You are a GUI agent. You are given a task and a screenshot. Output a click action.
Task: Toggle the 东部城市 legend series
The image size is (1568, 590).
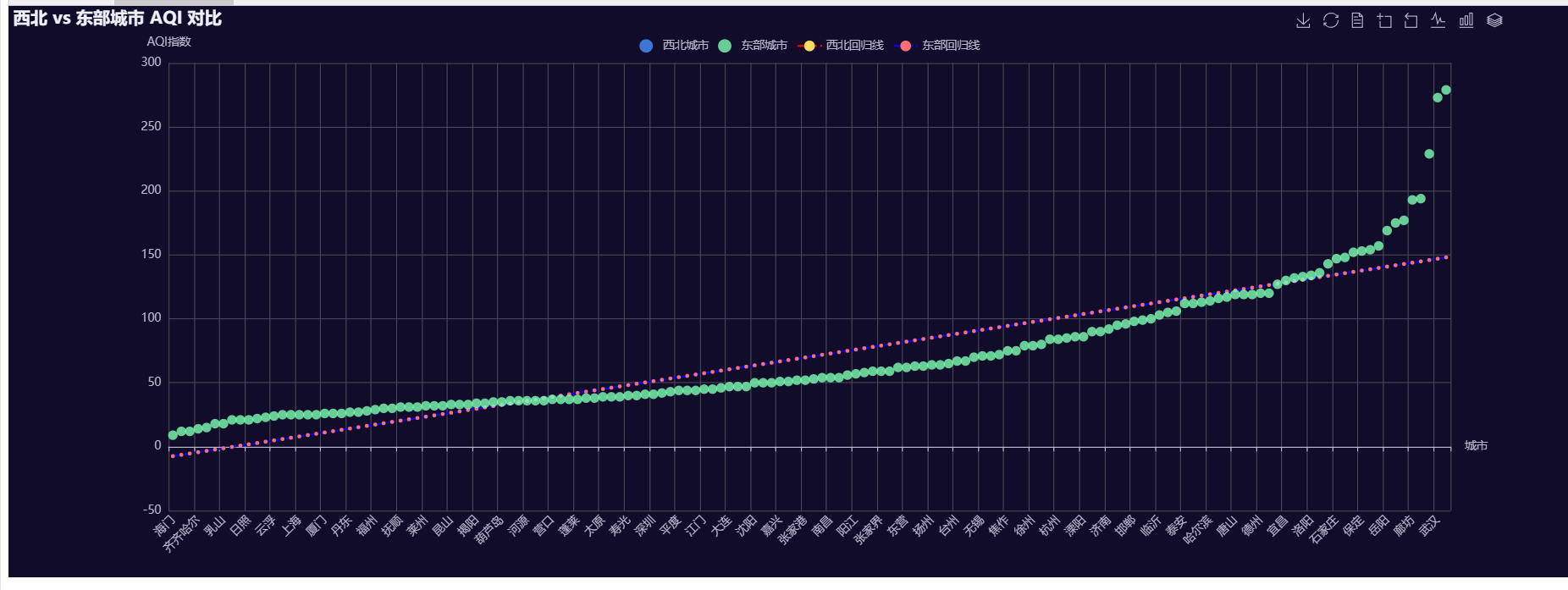click(753, 46)
